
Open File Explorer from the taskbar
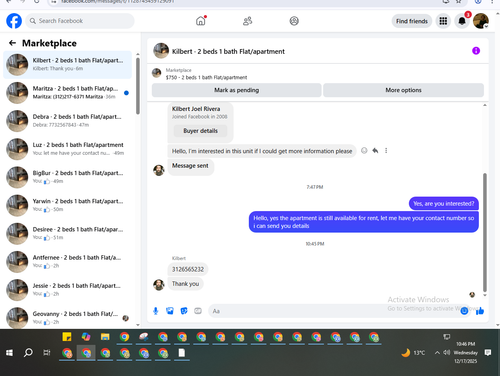105,337
